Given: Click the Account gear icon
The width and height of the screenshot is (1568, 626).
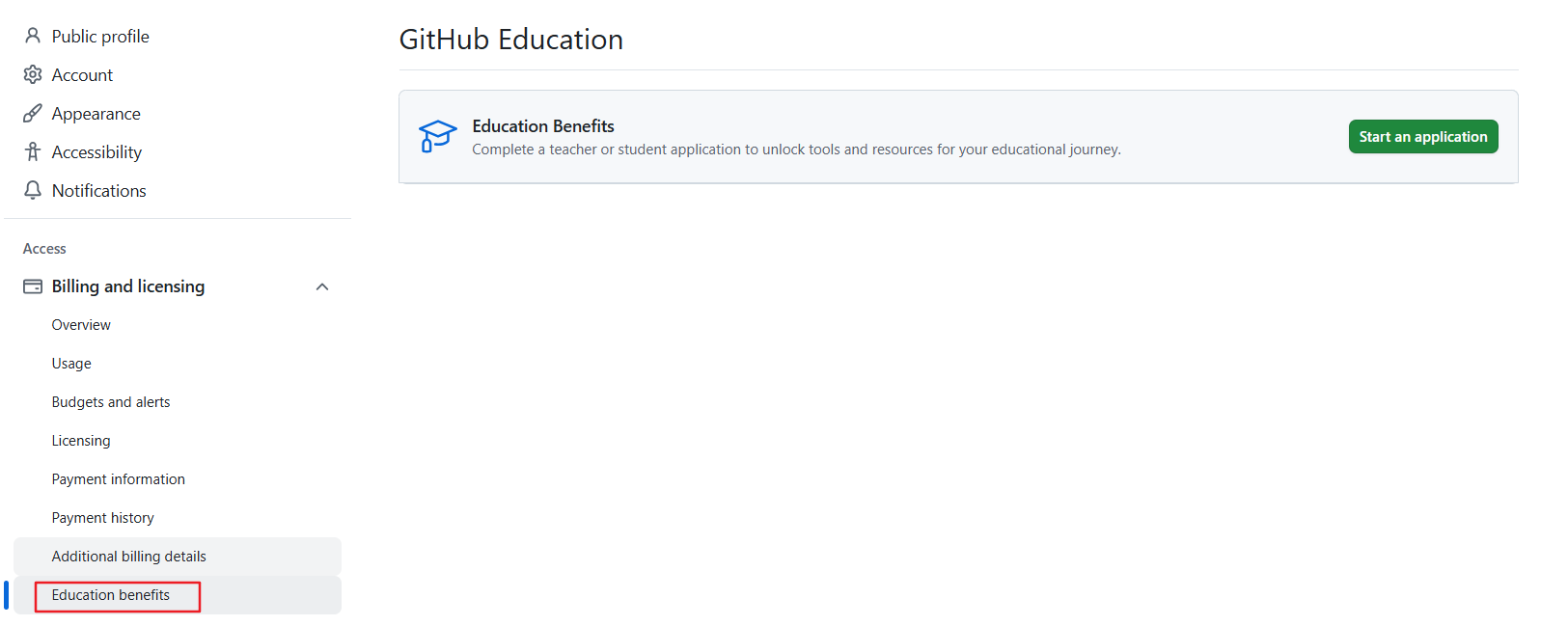Looking at the screenshot, I should (x=33, y=74).
